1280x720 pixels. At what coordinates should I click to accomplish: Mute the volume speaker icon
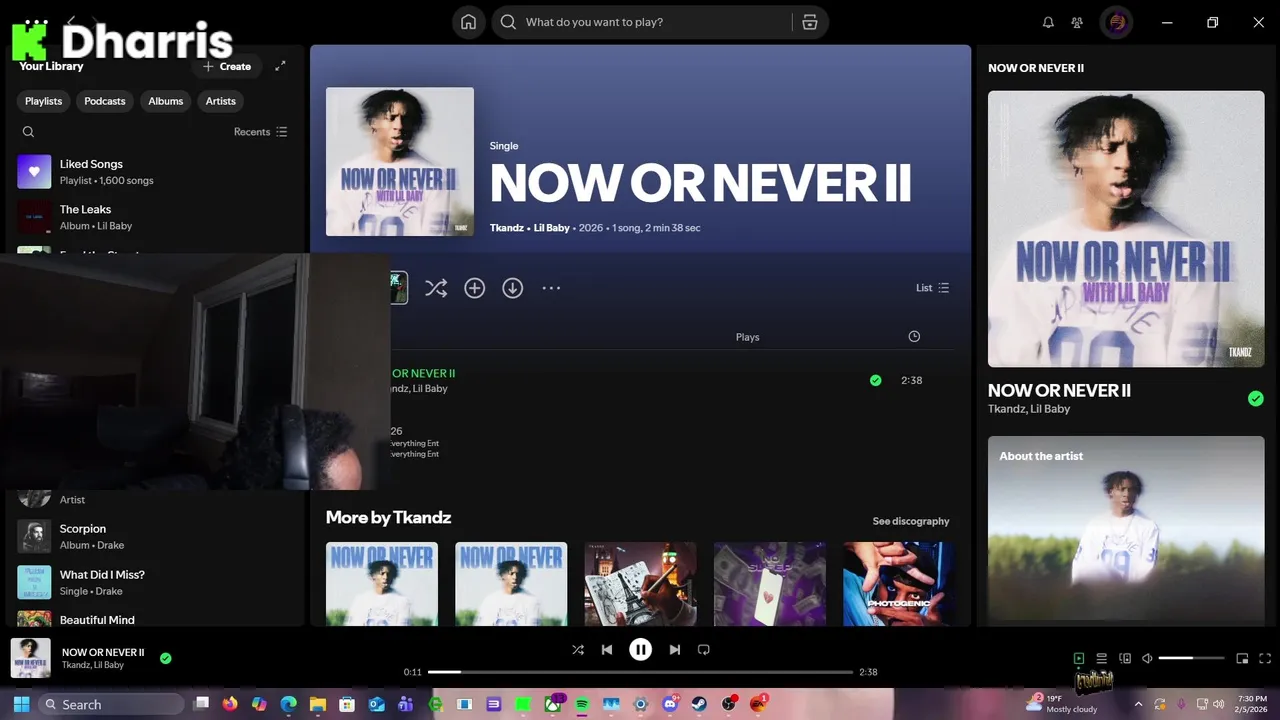coord(1148,659)
